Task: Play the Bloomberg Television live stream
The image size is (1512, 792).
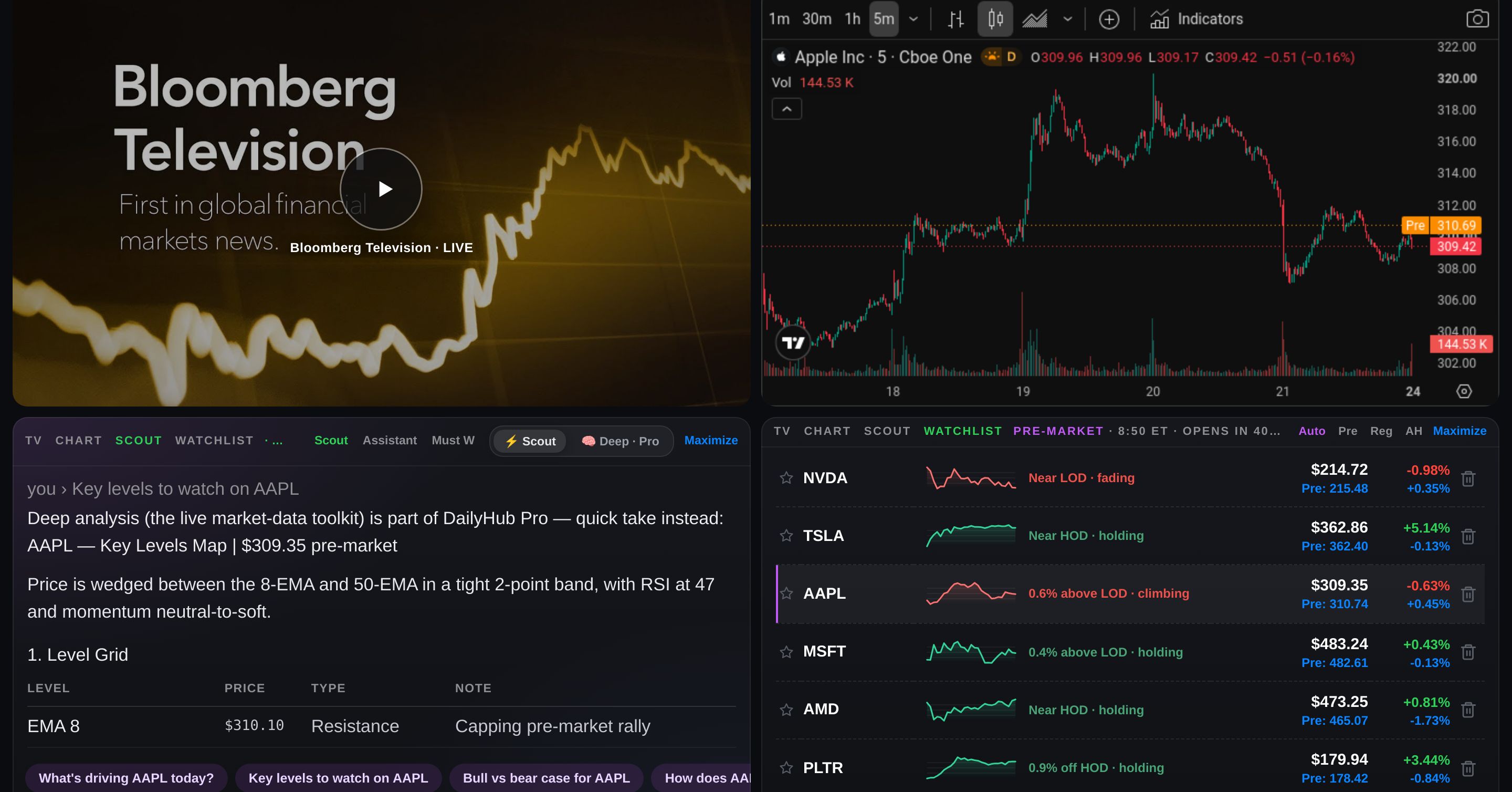Action: click(x=381, y=189)
